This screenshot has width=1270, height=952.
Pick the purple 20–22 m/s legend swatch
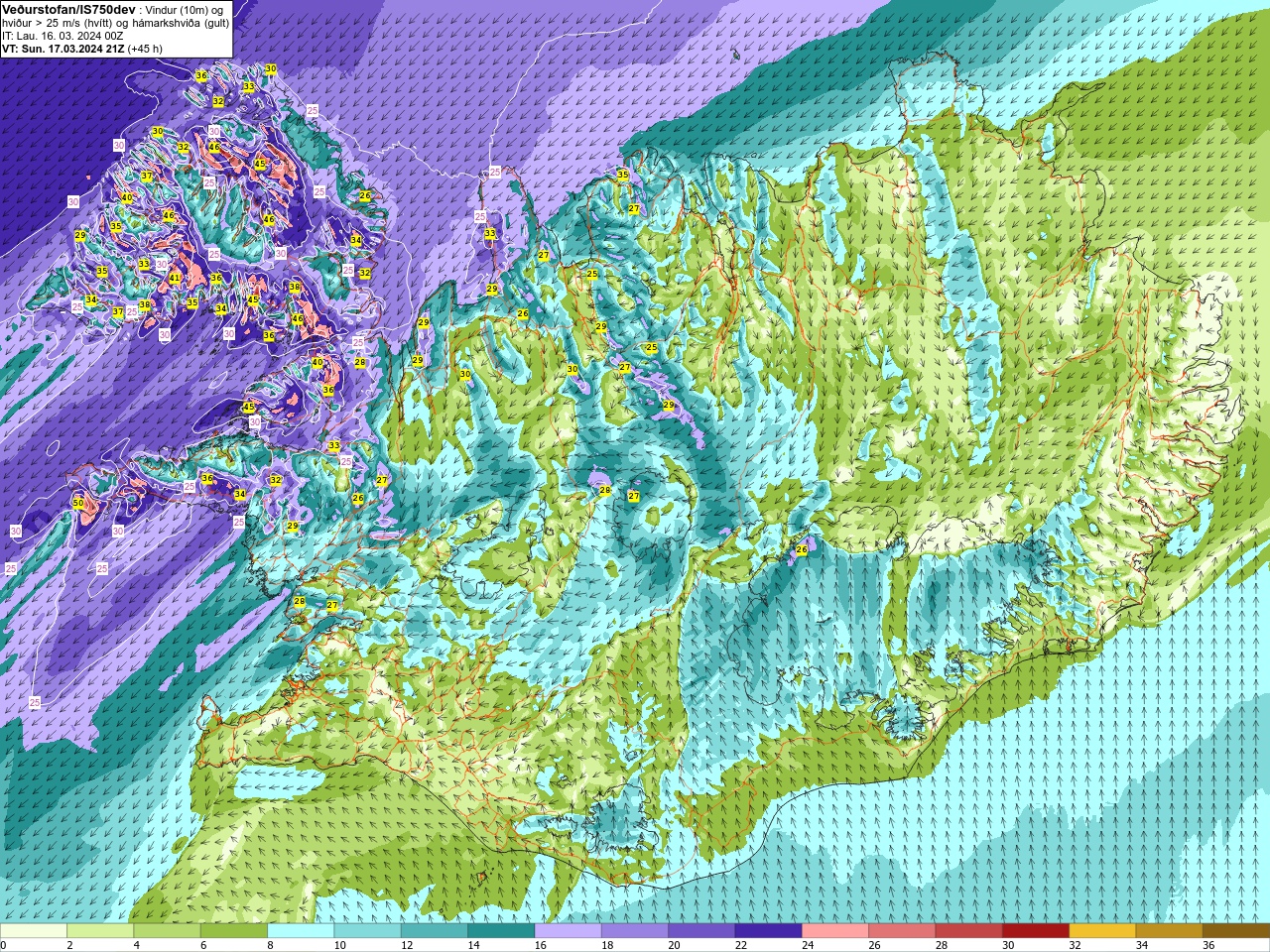point(701,931)
